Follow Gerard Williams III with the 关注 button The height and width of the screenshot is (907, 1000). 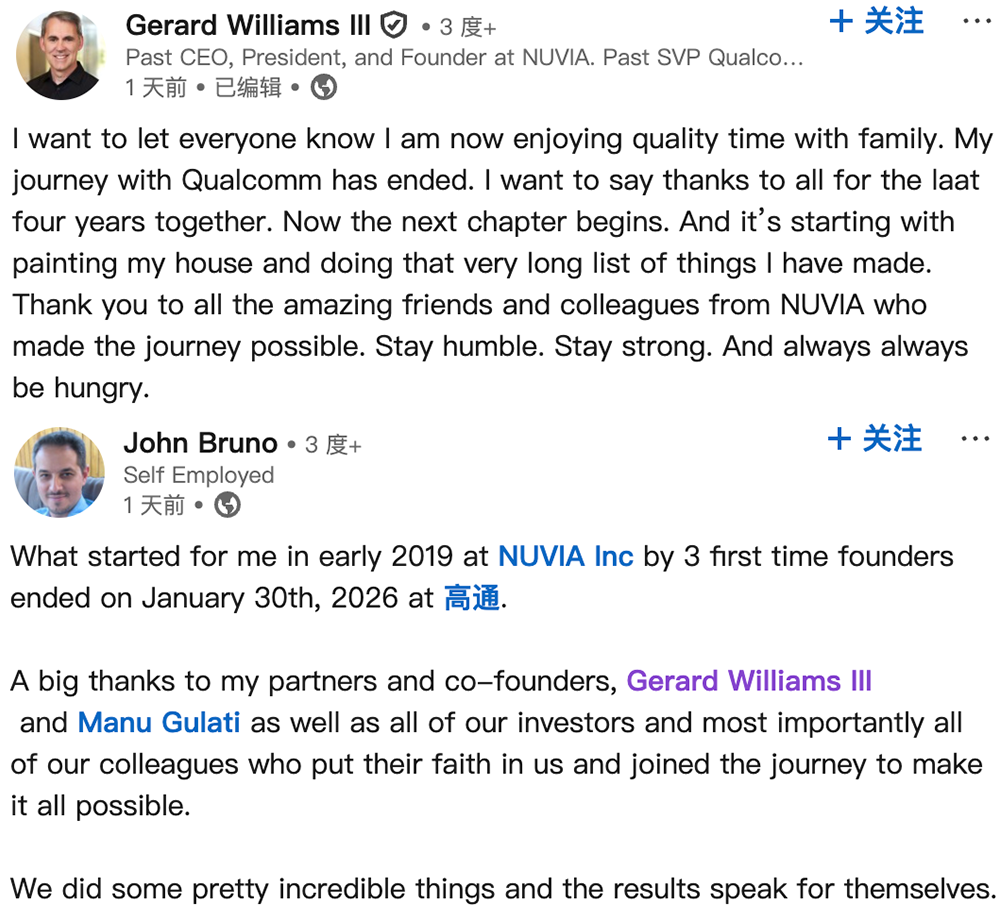tap(877, 22)
